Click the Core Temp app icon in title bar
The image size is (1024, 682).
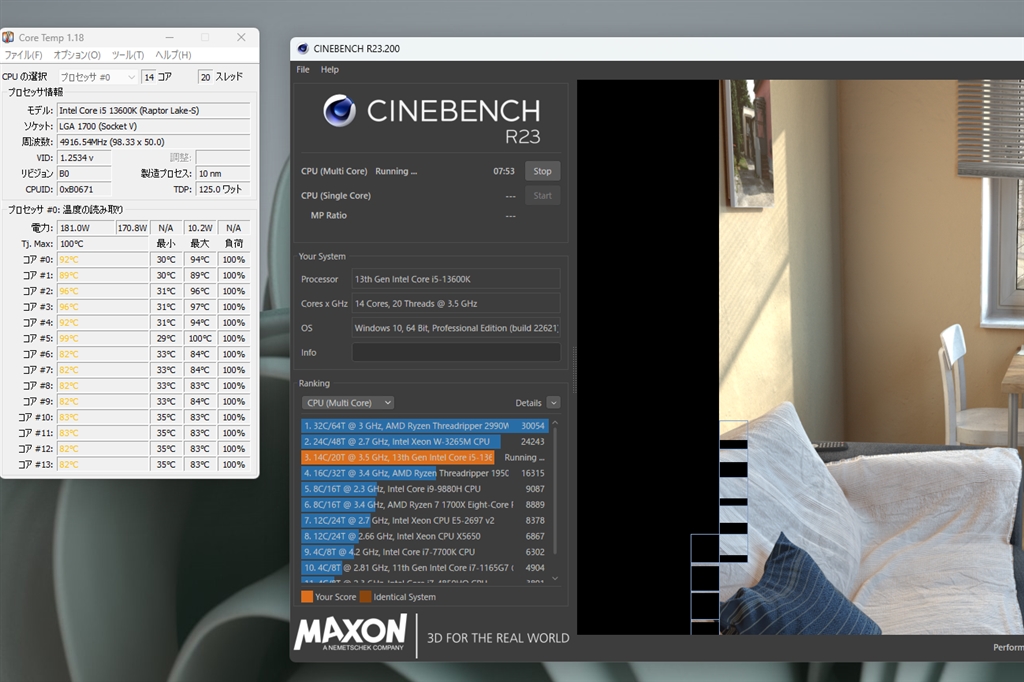8,37
